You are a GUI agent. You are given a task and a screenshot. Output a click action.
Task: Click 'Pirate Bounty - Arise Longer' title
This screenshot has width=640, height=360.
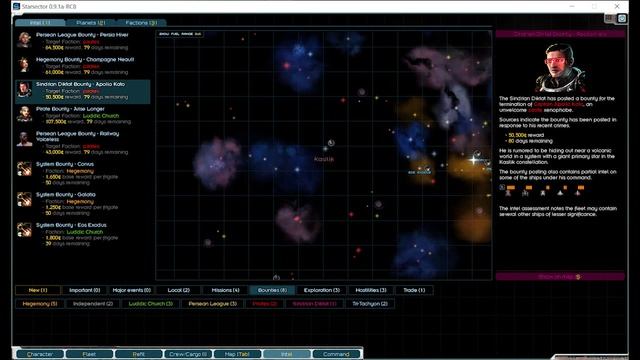point(70,109)
